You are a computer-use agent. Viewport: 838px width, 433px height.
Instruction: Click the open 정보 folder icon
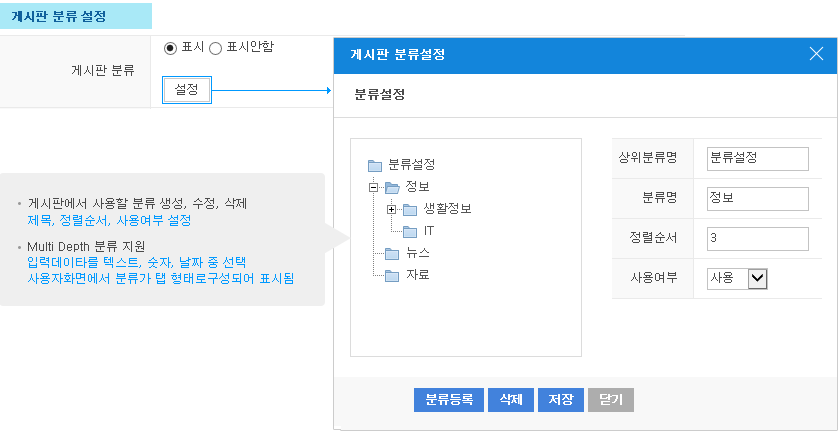[x=392, y=188]
